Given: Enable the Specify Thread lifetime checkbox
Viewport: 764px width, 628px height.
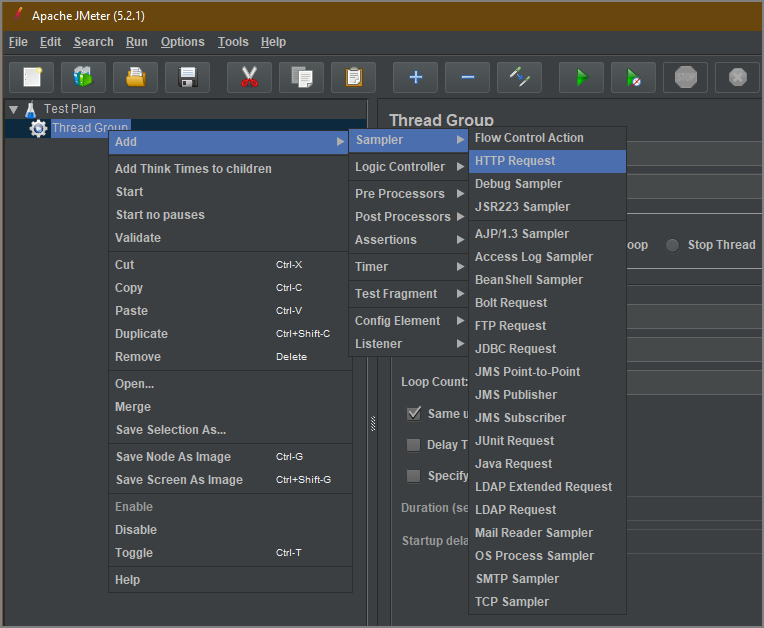Looking at the screenshot, I should [414, 476].
